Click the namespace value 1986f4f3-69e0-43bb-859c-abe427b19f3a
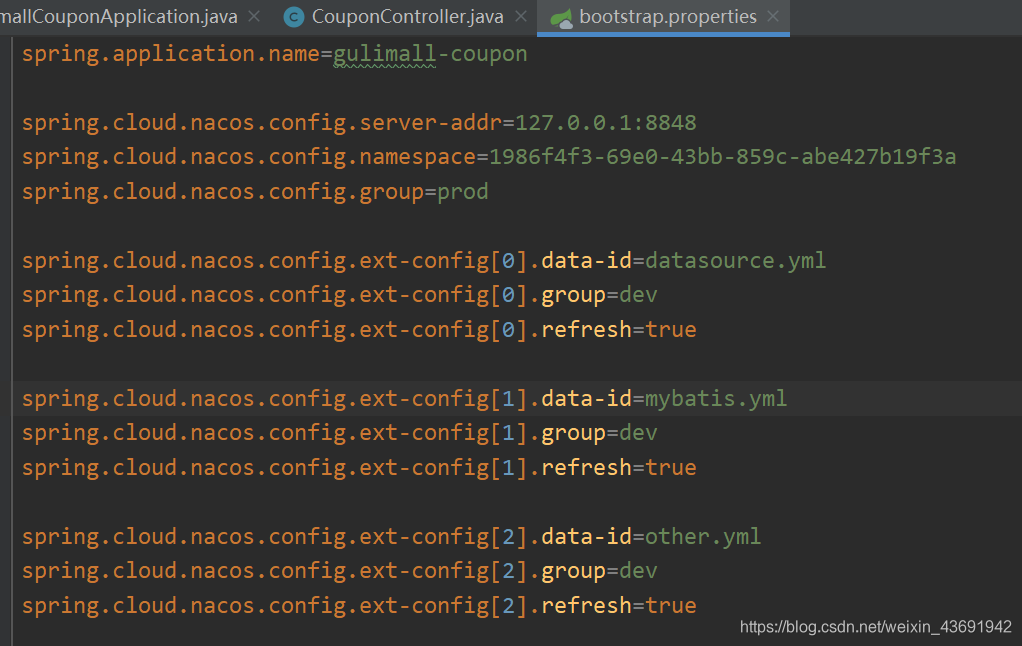 (x=722, y=157)
